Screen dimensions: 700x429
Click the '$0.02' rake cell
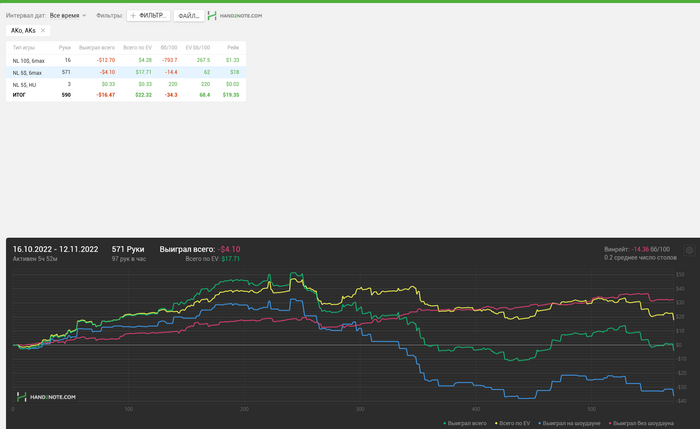233,84
